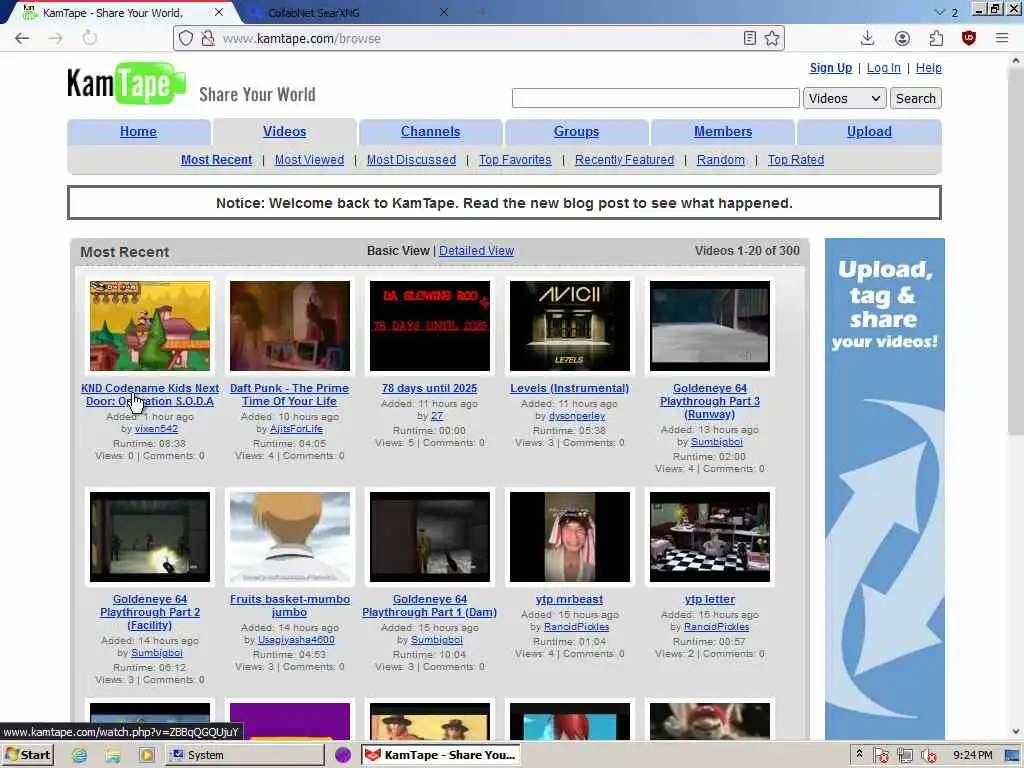Open the shield tracking protection icon
The width and height of the screenshot is (1024, 768).
[185, 39]
